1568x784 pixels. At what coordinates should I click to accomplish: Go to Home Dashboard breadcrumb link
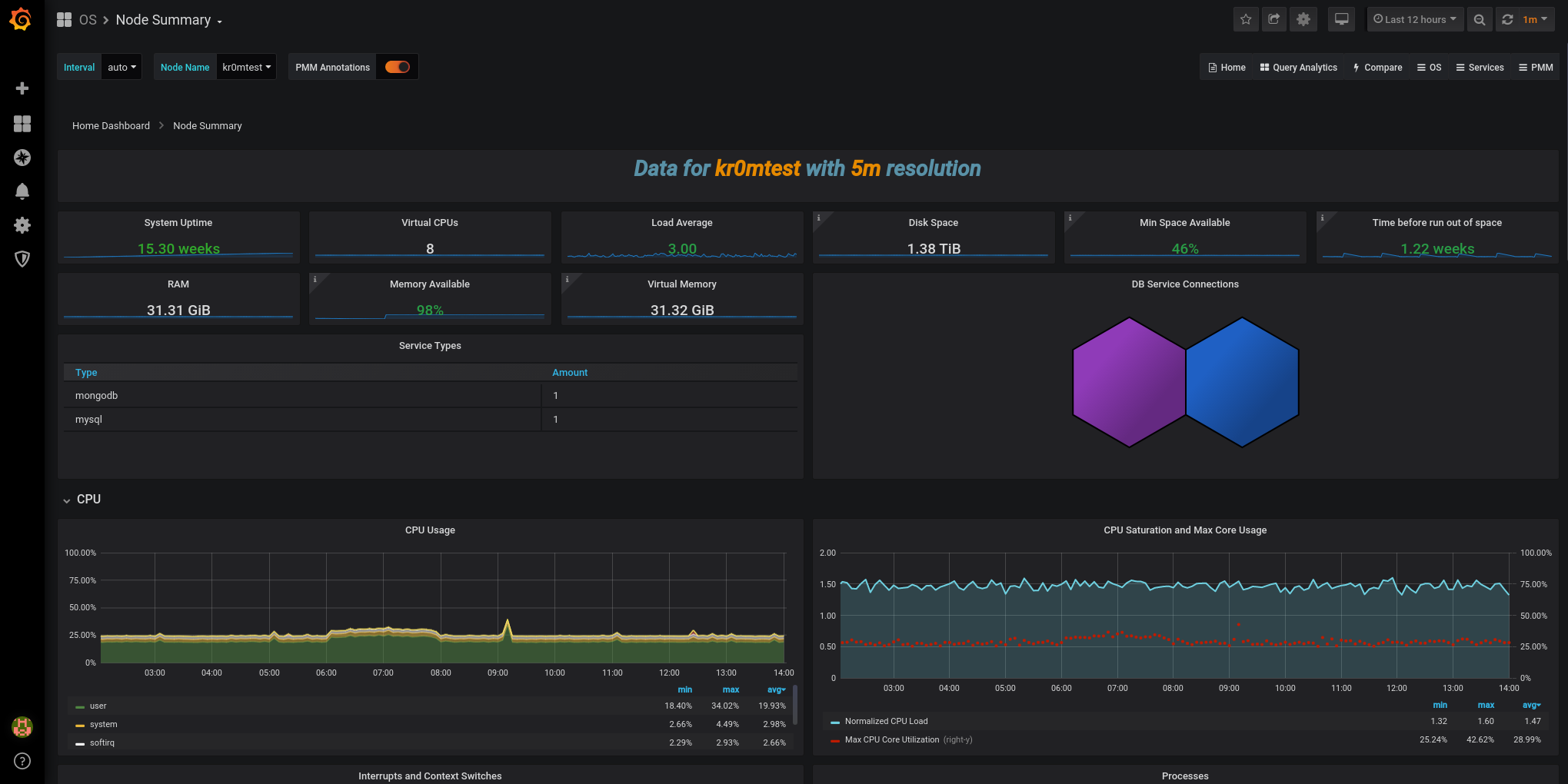coord(111,125)
